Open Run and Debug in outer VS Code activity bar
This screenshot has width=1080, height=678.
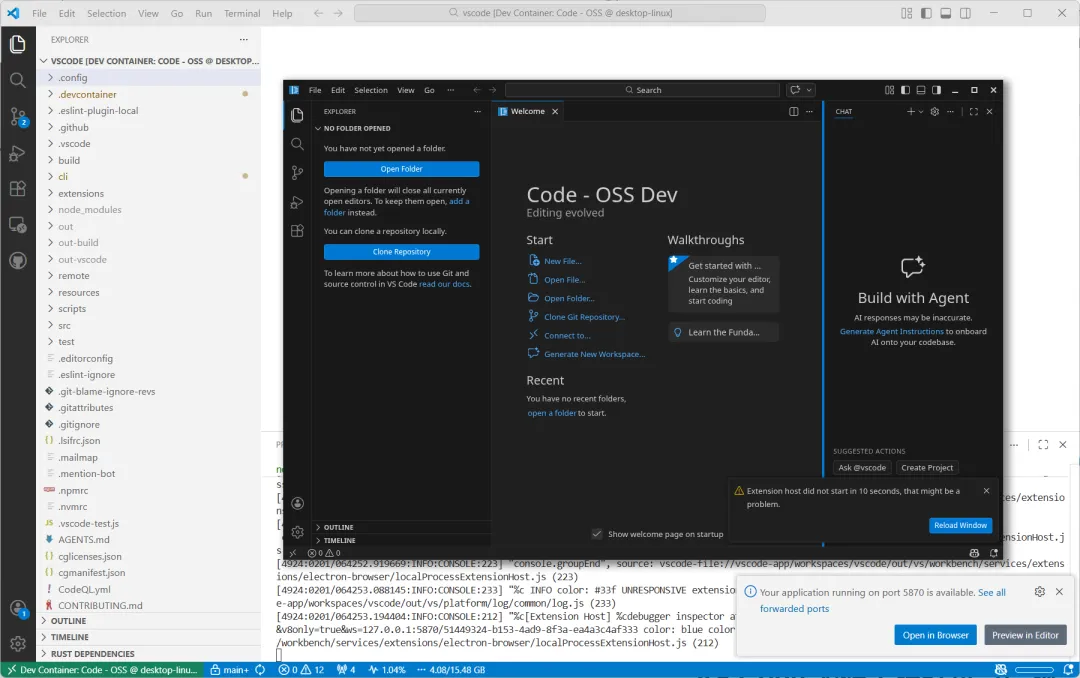click(18, 153)
